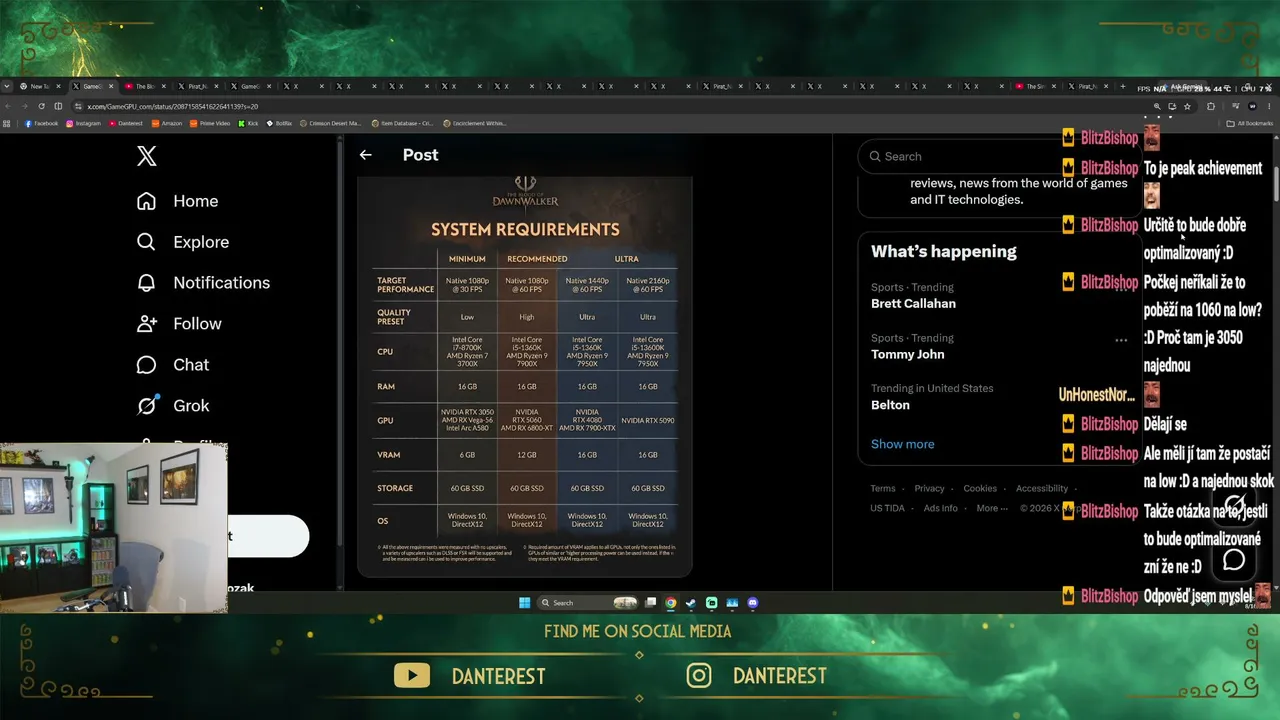
Task: Open the Instagram bookmark
Action: 83,123
